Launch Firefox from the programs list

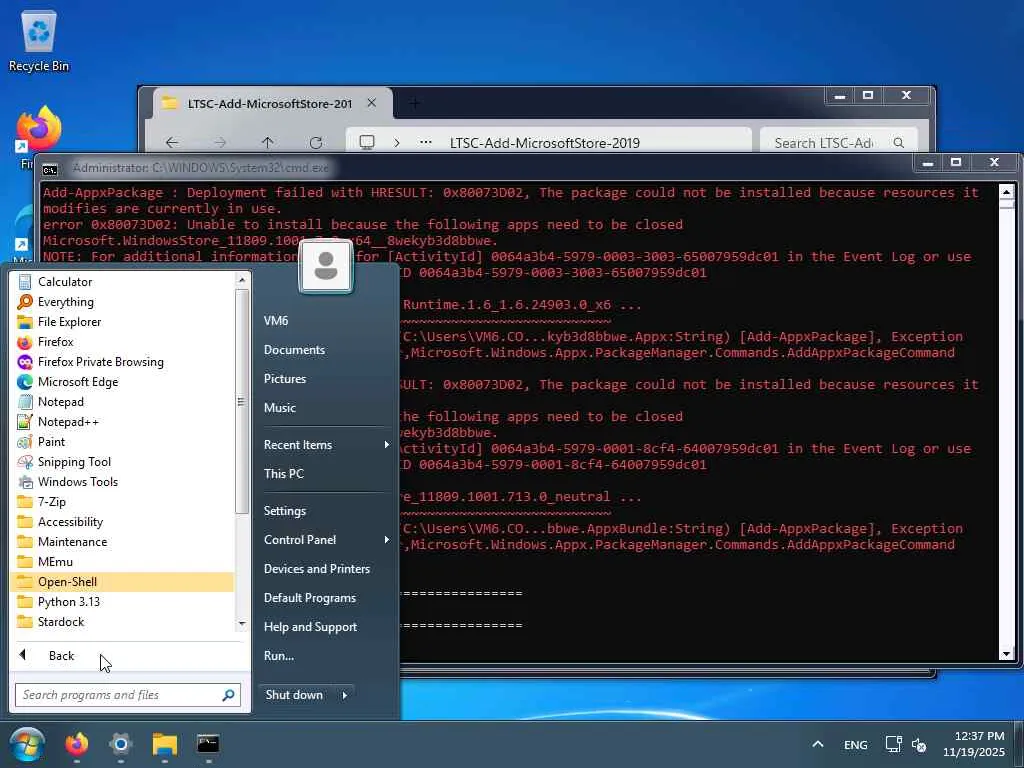click(x=122, y=342)
